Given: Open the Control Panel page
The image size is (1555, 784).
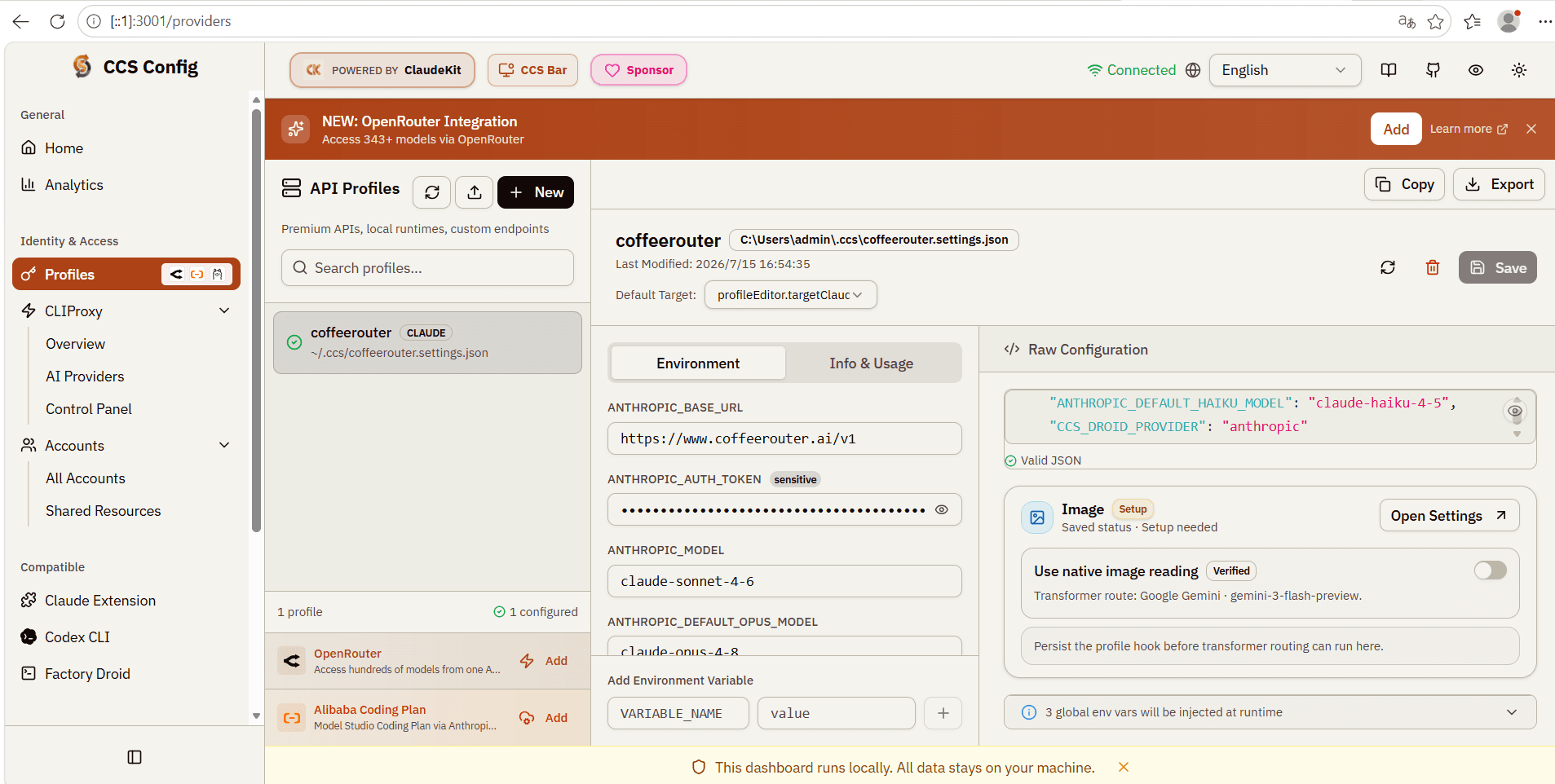Looking at the screenshot, I should pos(89,409).
